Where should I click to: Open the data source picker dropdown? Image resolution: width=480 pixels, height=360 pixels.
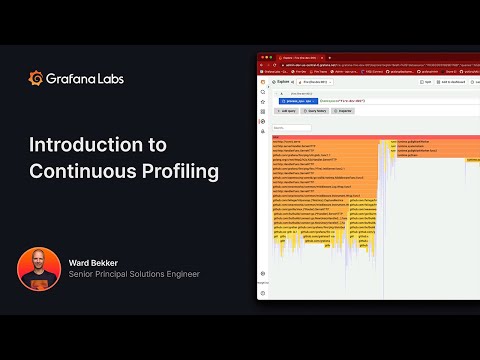coord(315,82)
